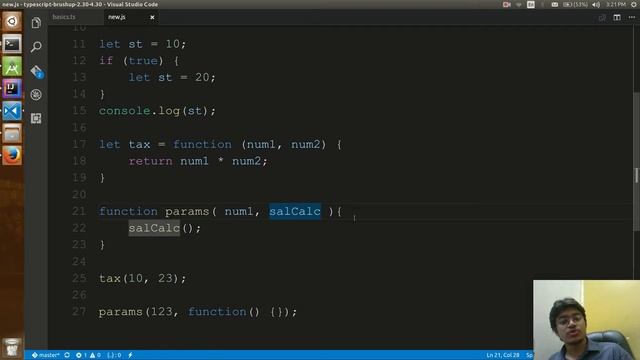Click the open changes icon in editor title
The height and width of the screenshot is (360, 640).
coord(602,18)
